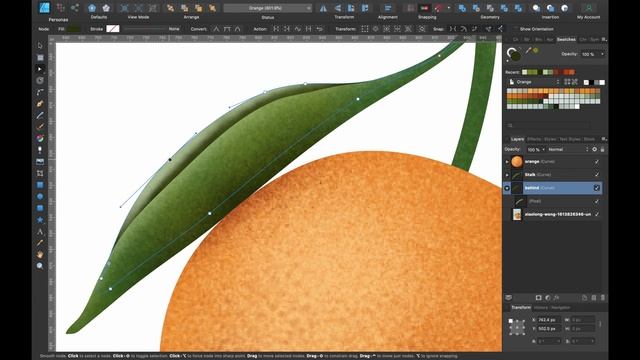640x360 pixels.
Task: Switch to the Stock tab
Action: 589,139
